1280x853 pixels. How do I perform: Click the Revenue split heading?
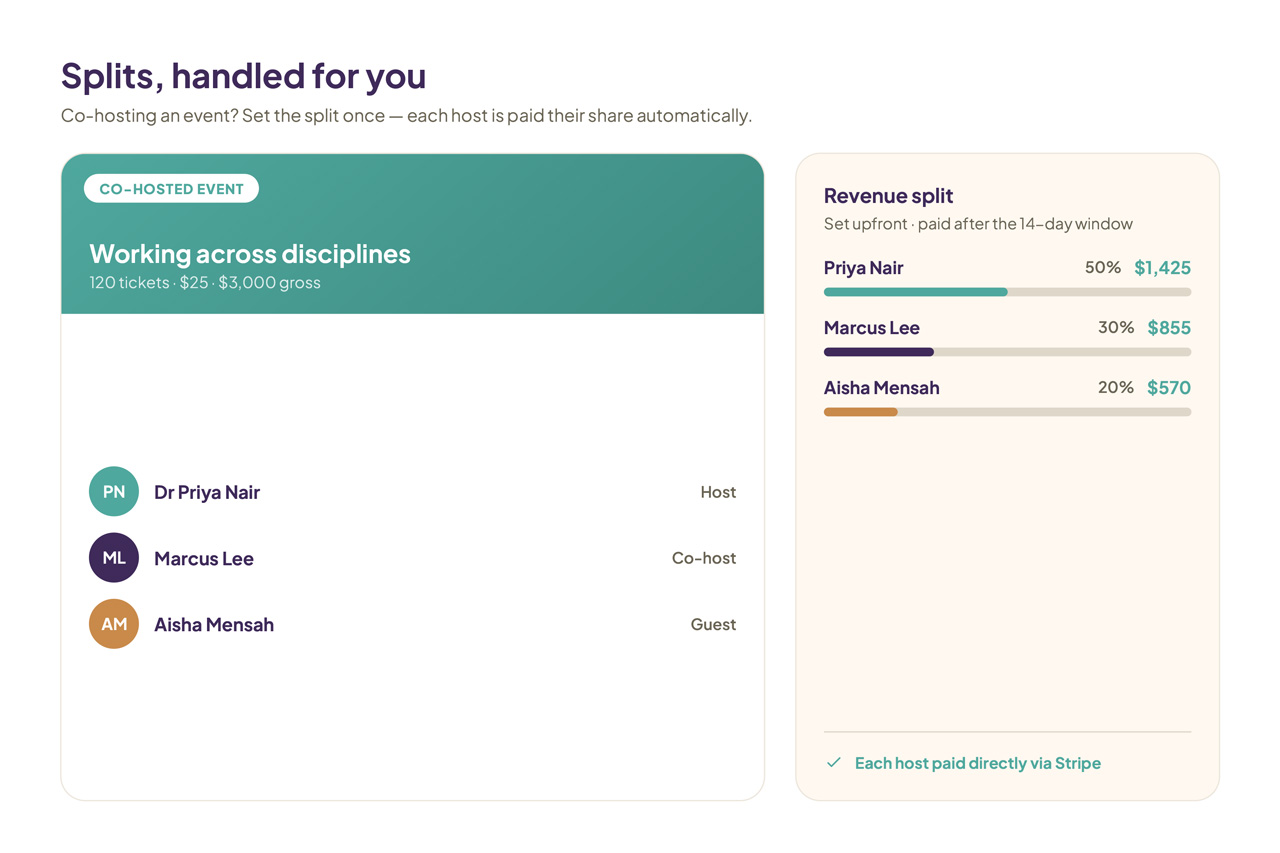tap(889, 196)
